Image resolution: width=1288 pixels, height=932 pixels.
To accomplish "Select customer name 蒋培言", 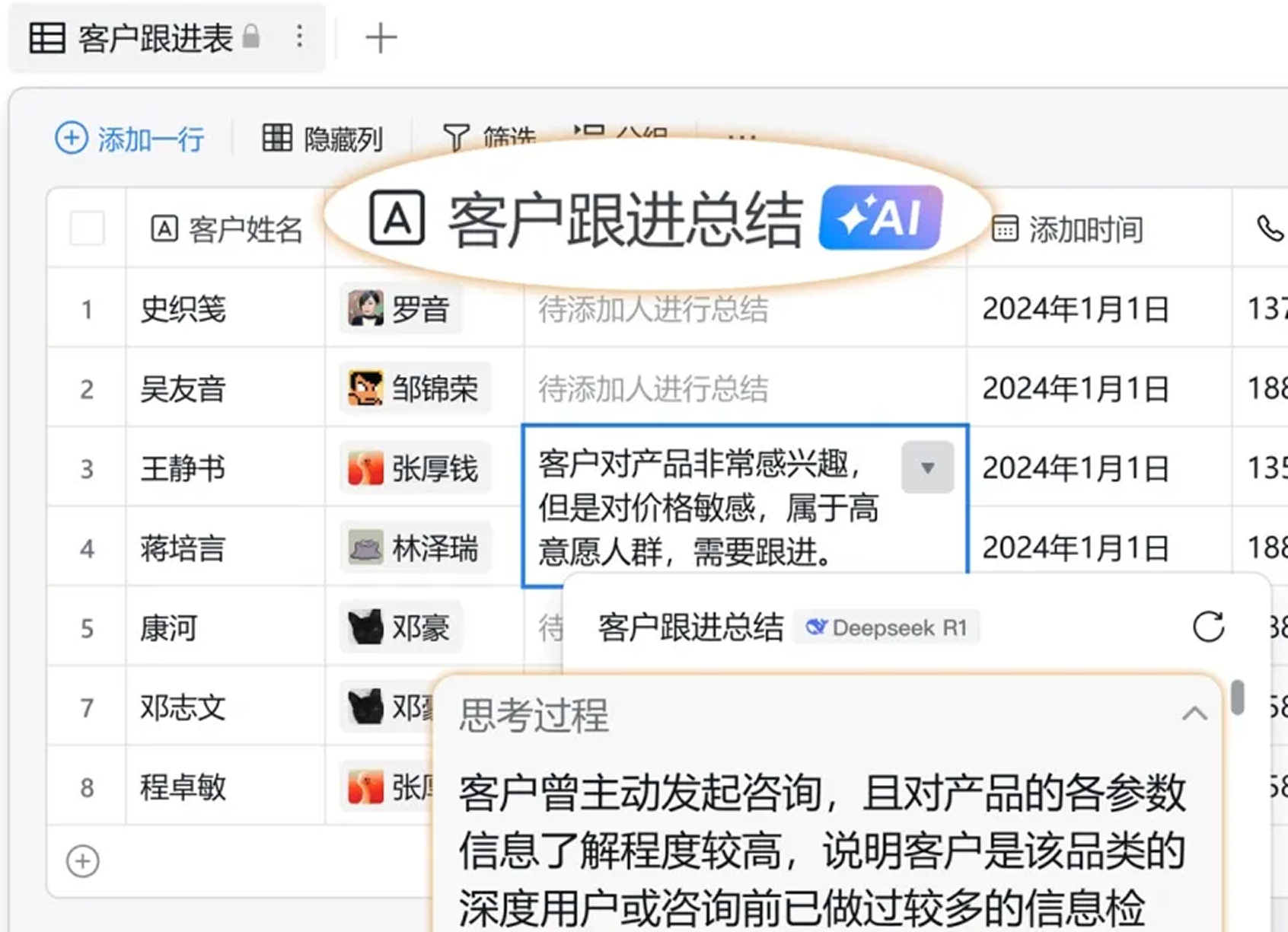I will (183, 548).
